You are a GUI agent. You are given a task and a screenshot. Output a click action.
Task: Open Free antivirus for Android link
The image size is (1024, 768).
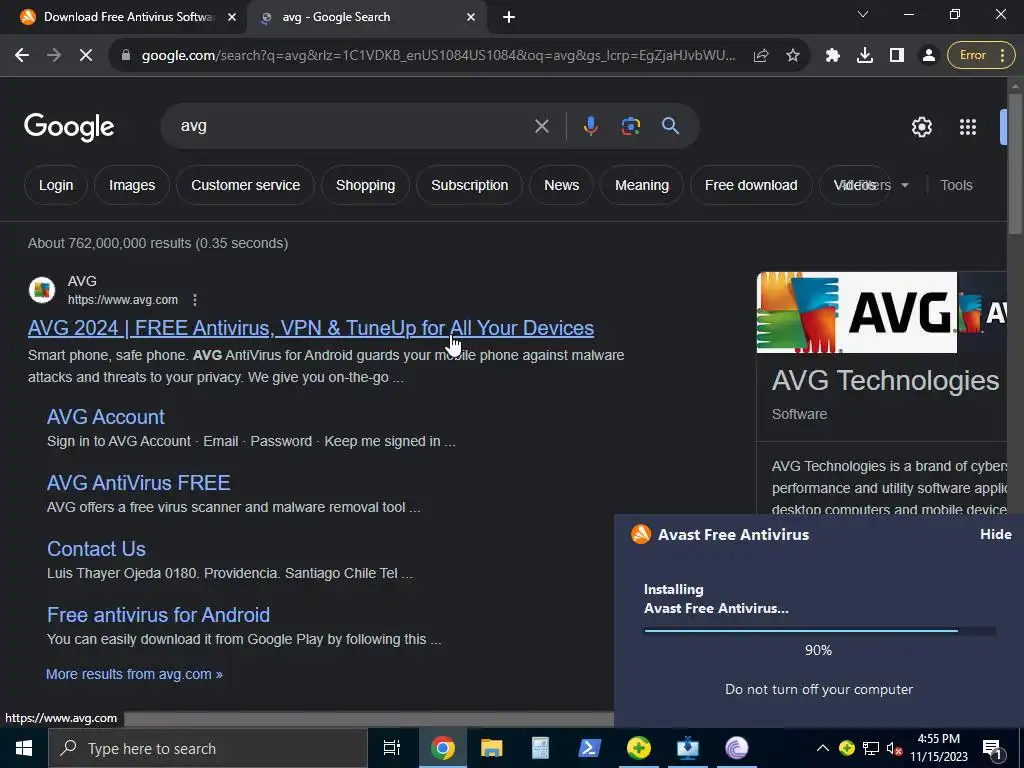point(158,615)
